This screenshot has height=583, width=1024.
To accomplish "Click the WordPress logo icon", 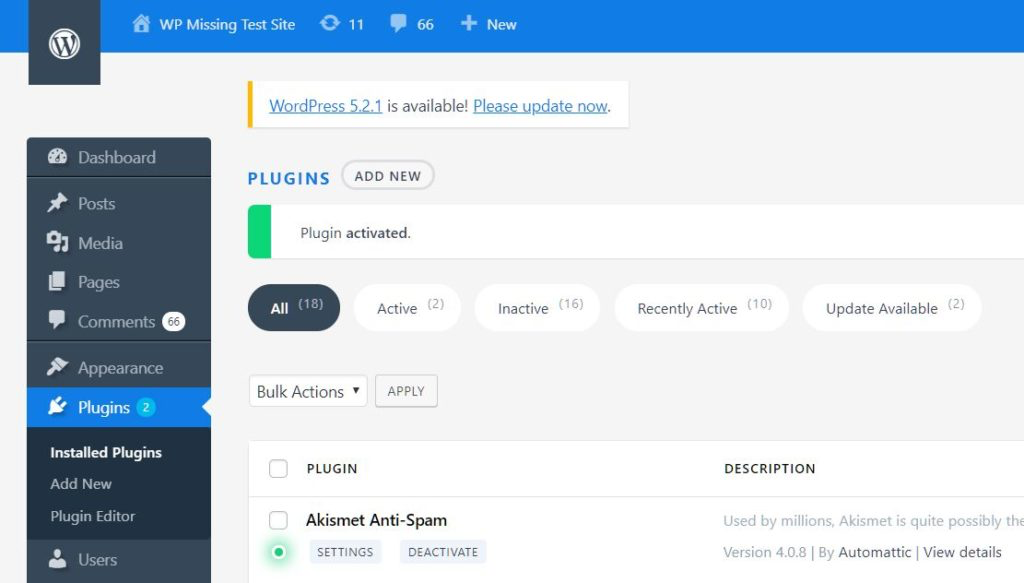I will [x=64, y=44].
